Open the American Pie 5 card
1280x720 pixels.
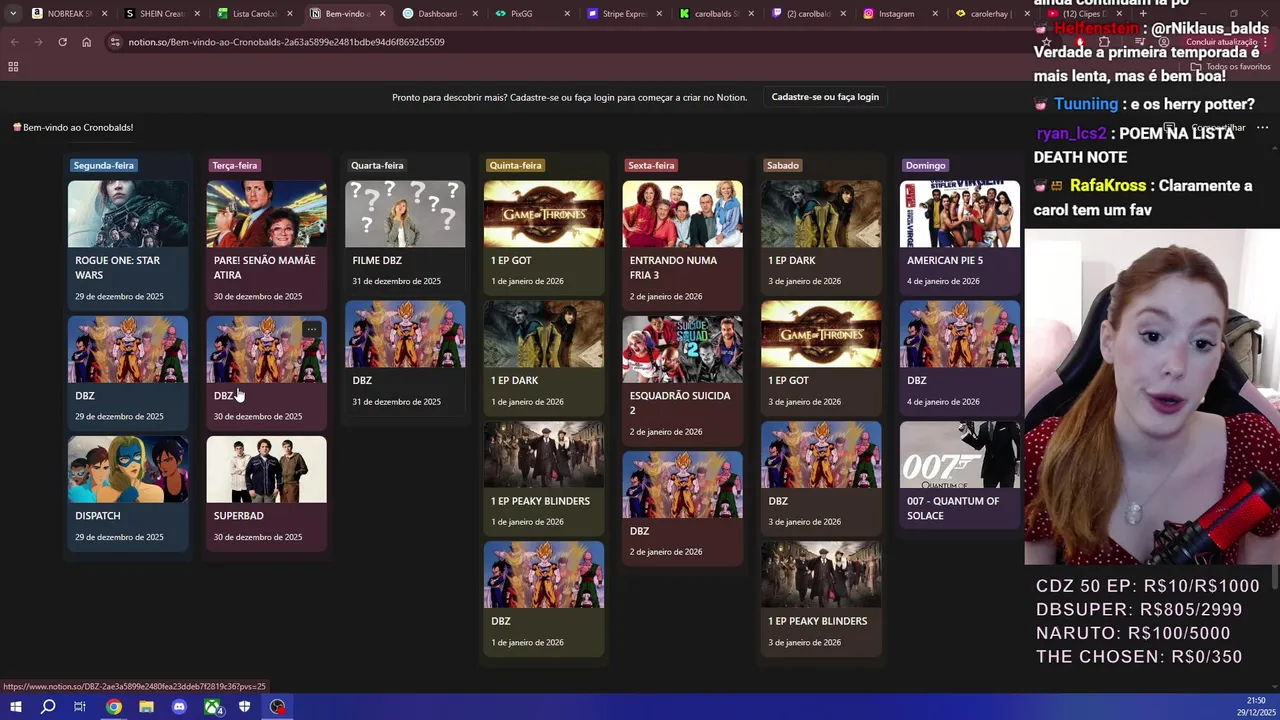[960, 237]
